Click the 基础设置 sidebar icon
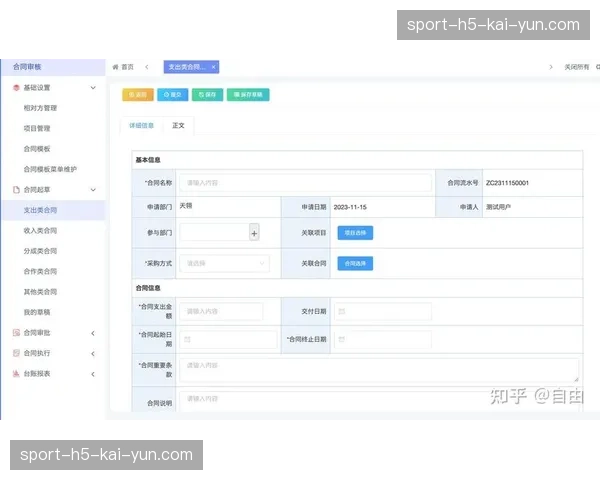Image resolution: width=600 pixels, height=480 pixels. (16, 88)
